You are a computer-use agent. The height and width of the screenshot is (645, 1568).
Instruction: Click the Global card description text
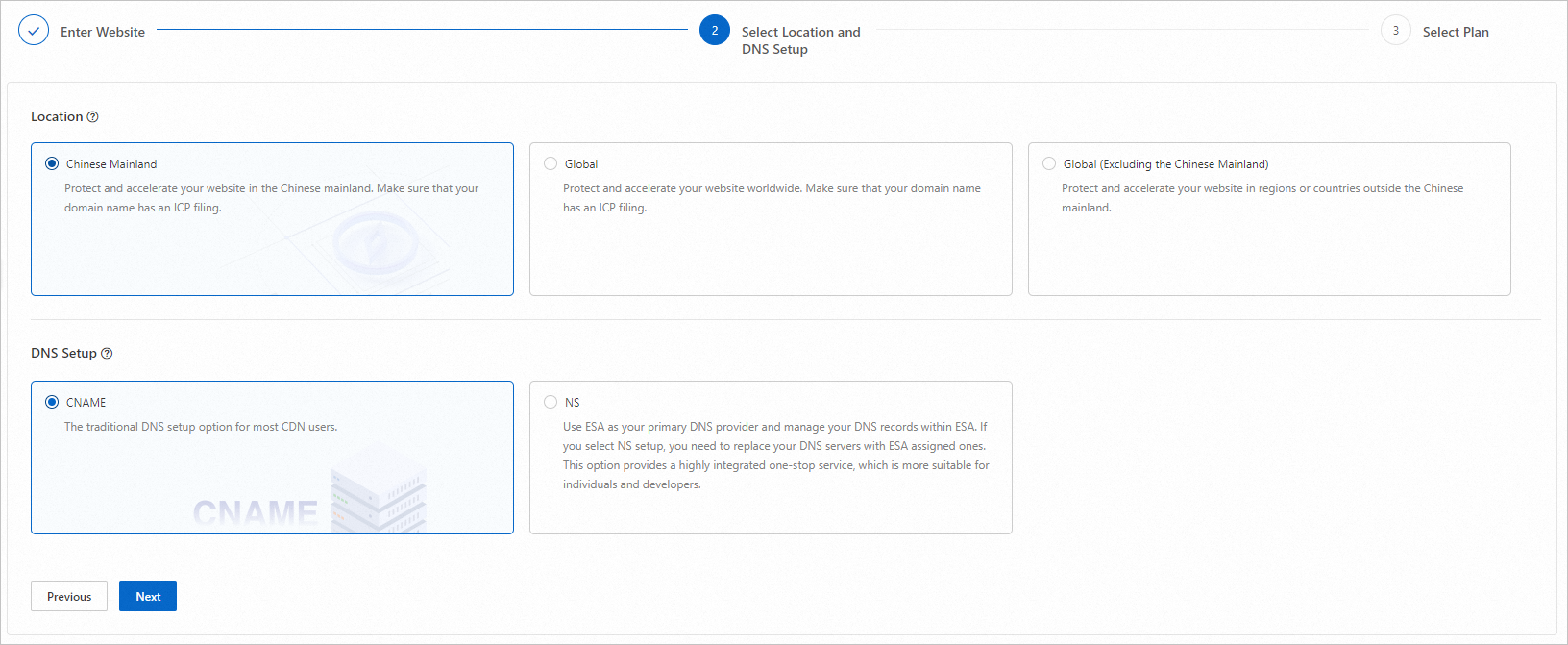click(x=772, y=198)
